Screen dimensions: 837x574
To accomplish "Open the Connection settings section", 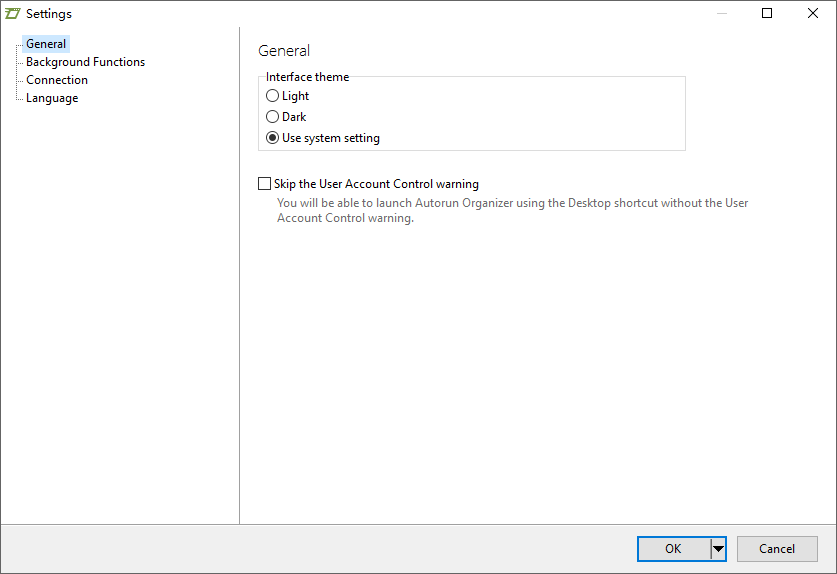I will click(x=57, y=80).
